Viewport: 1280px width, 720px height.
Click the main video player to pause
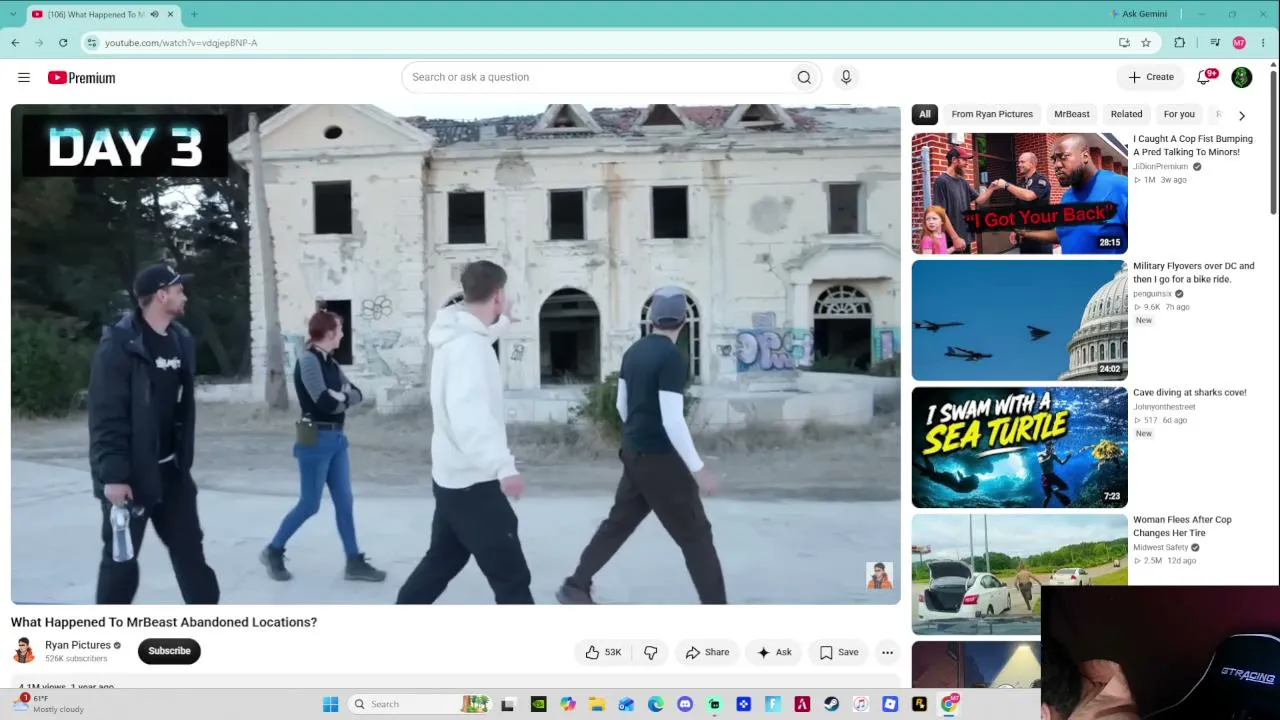pos(455,354)
